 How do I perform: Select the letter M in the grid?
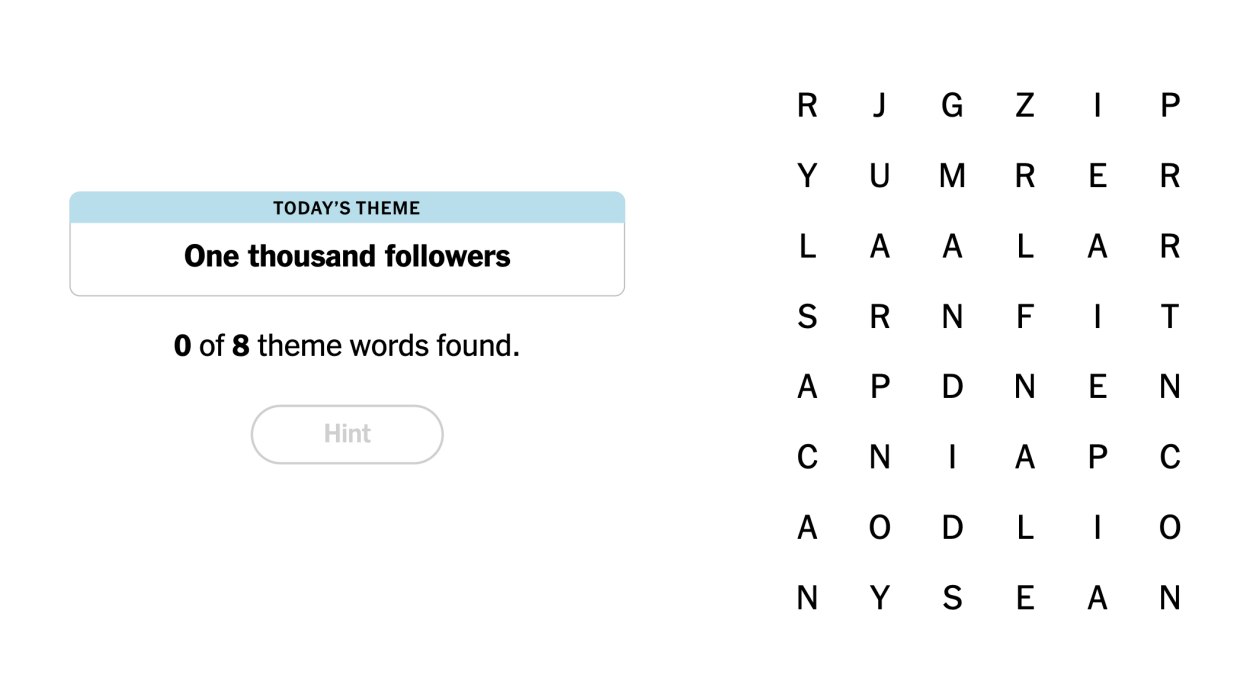[x=952, y=176]
